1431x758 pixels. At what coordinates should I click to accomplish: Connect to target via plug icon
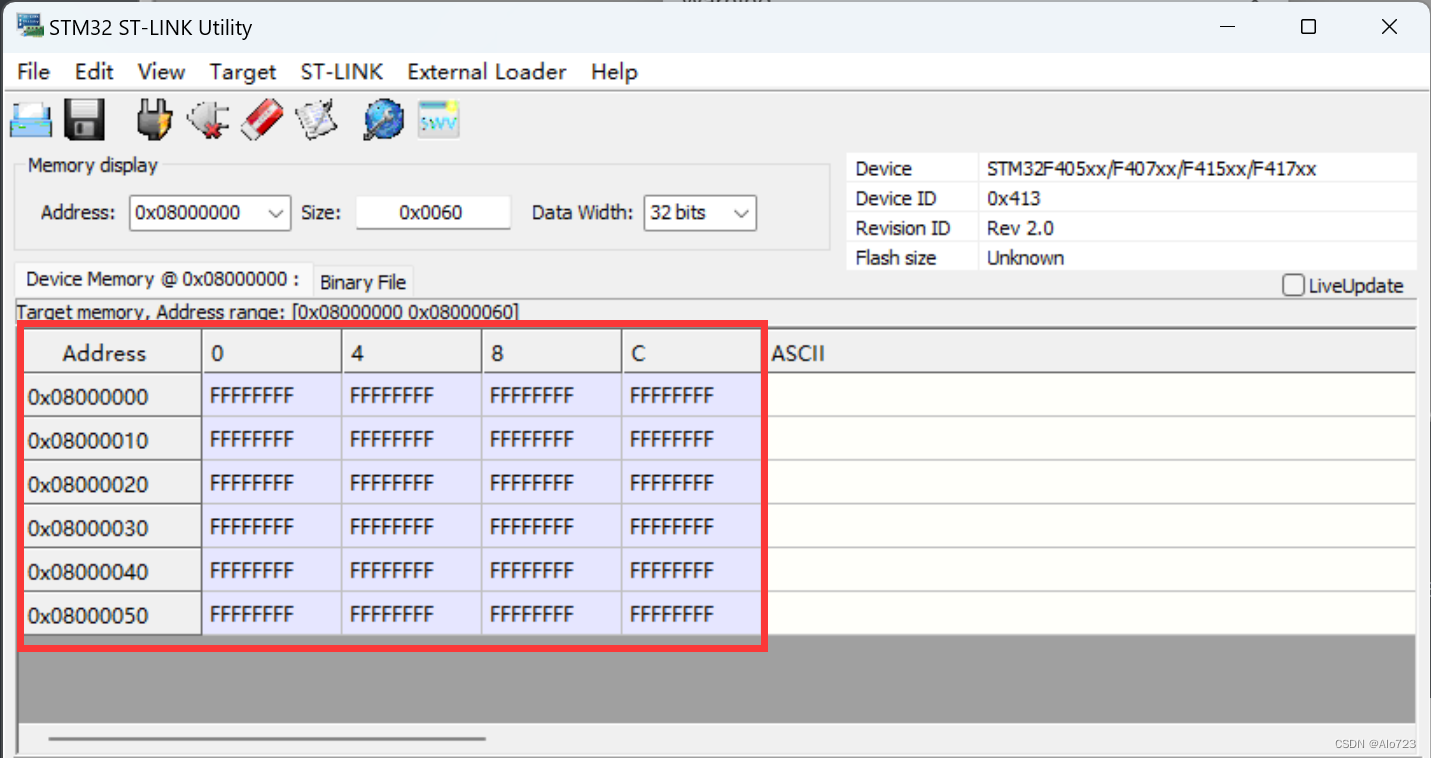click(x=154, y=120)
